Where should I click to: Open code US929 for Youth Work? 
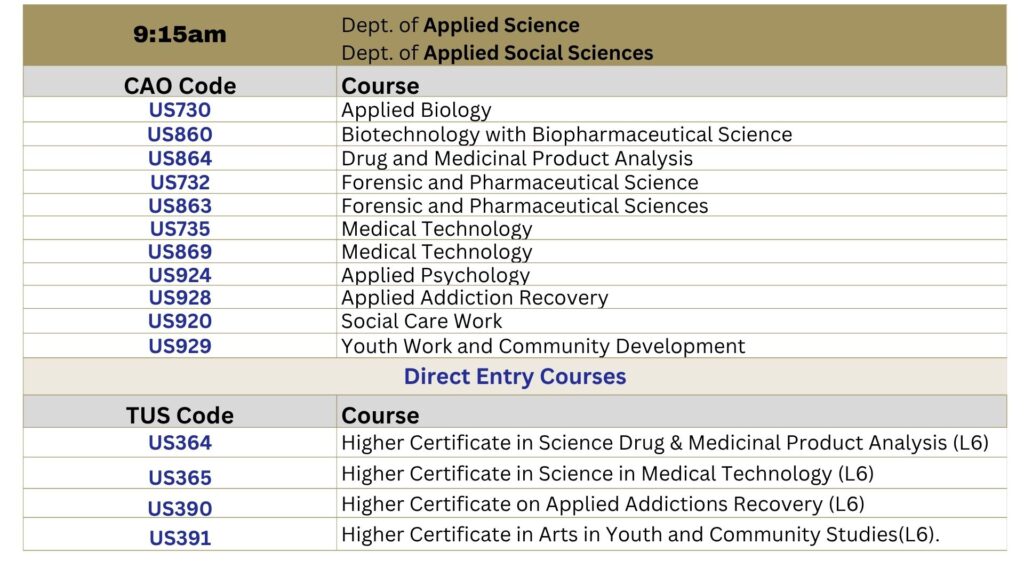(x=180, y=346)
